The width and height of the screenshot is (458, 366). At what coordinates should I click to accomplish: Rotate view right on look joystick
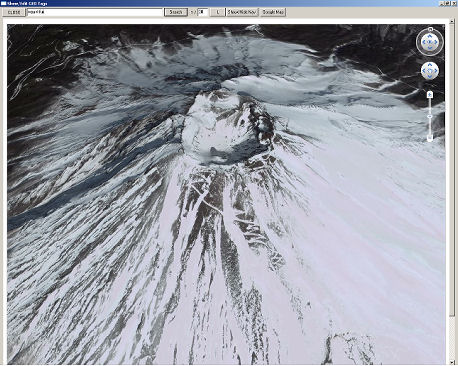(x=436, y=42)
